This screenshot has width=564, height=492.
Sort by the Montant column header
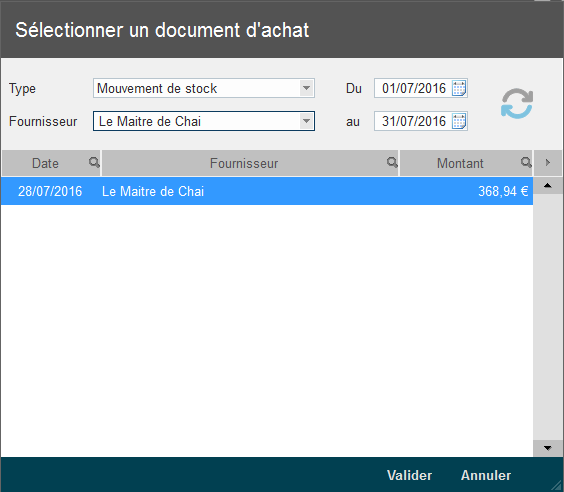[x=460, y=163]
